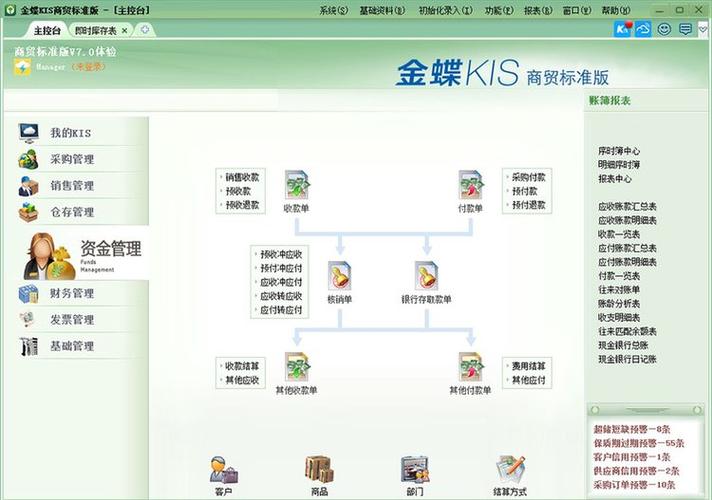The image size is (712, 500).
Task: Switch to the 即时库存表 tab
Action: click(95, 30)
